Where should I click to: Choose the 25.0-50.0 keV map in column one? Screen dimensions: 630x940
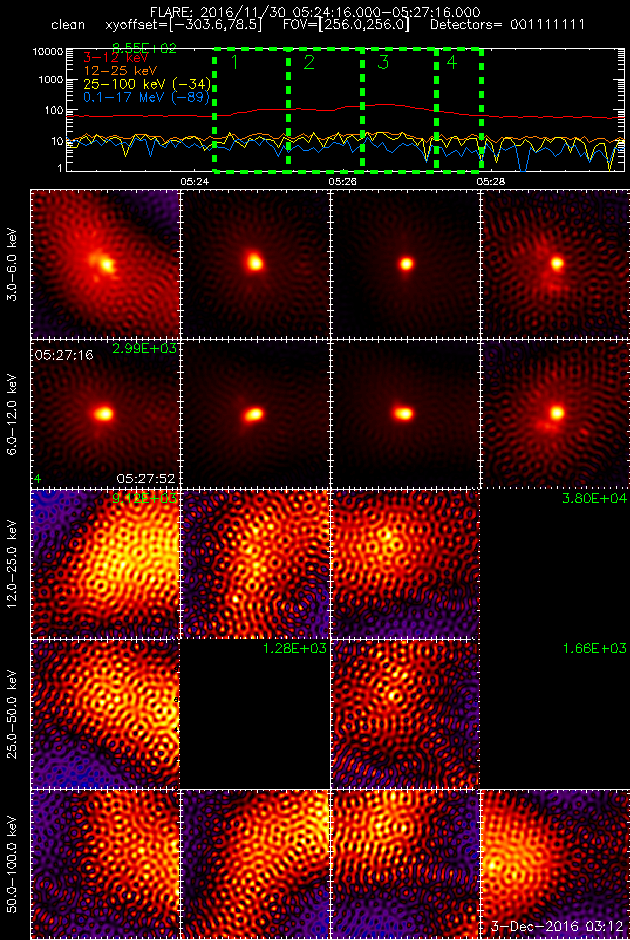tap(105, 714)
